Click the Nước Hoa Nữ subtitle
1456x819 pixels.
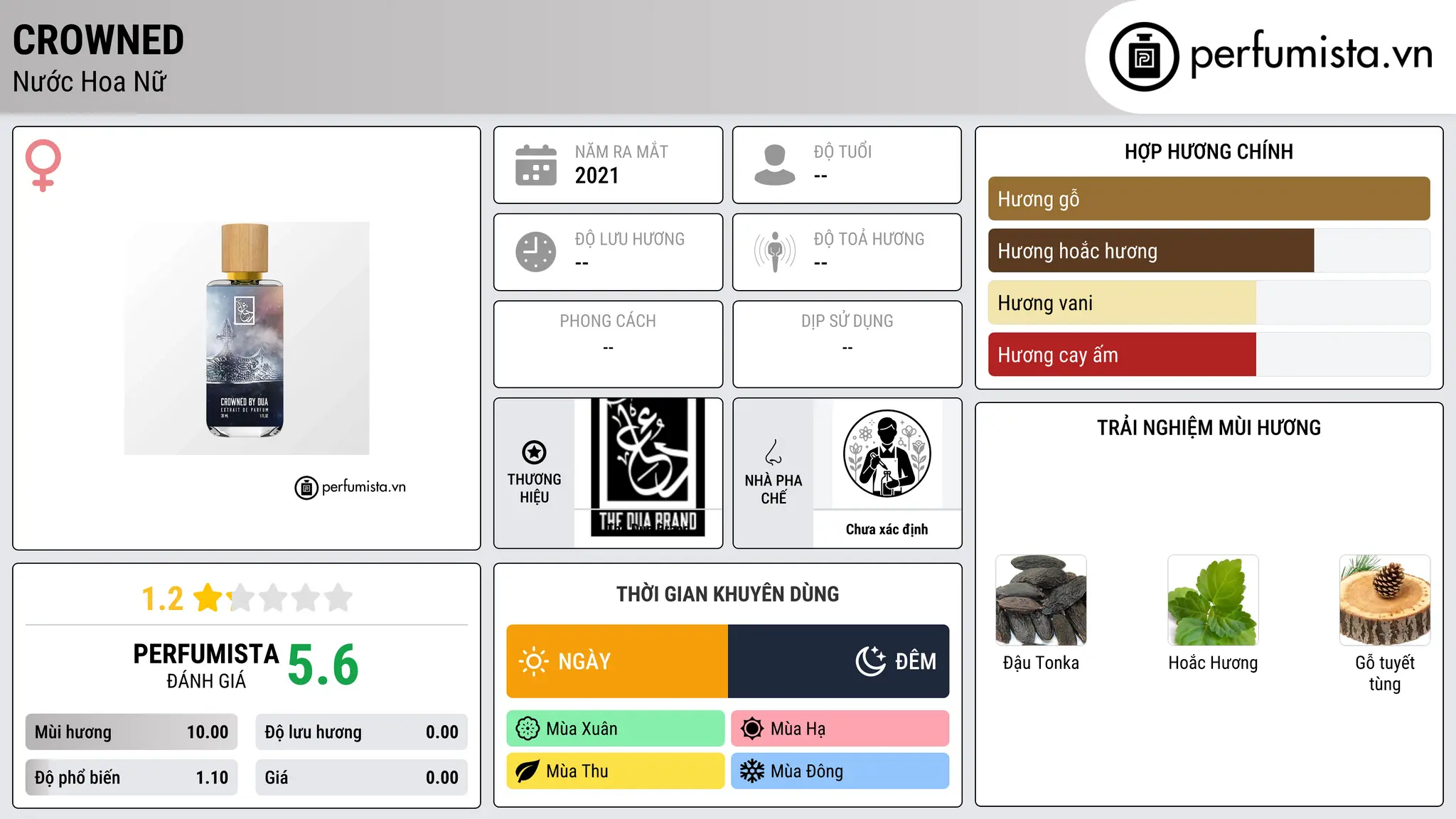[x=90, y=82]
